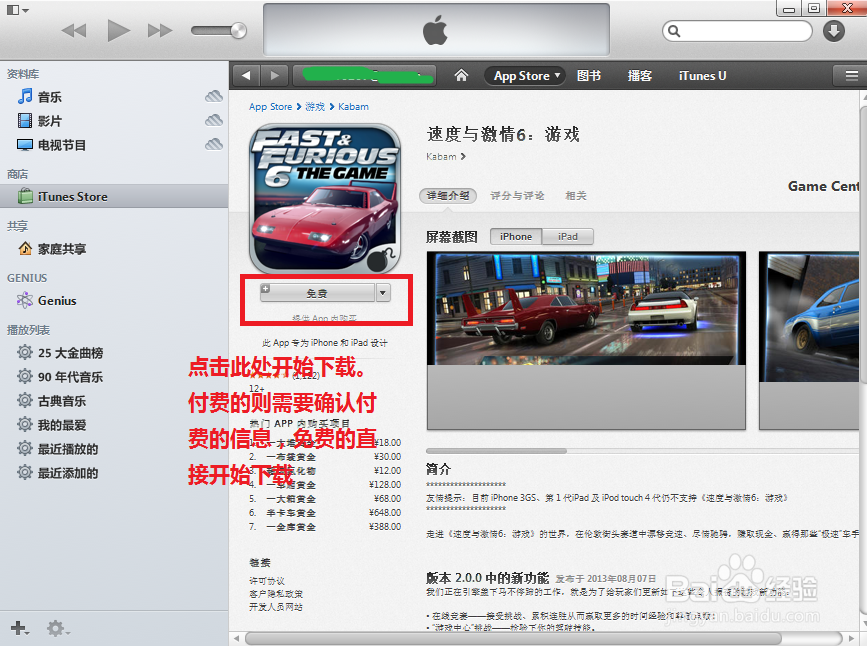Click the ¥30.00 in-app purchase row

pos(325,457)
